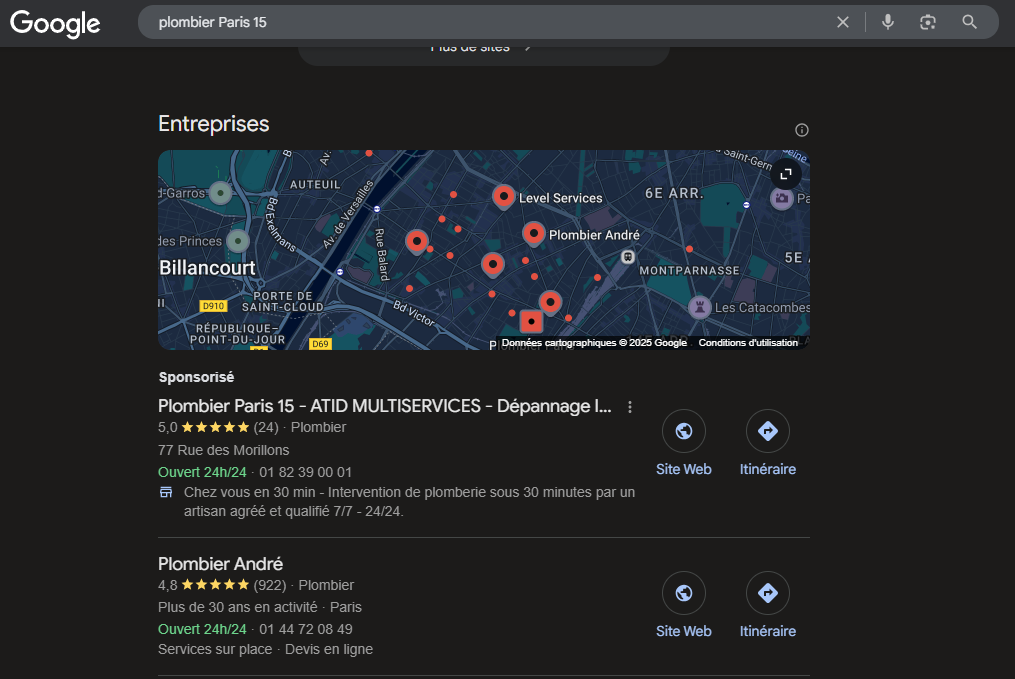
Task: Click Conditions d'utilisation on map
Action: [x=748, y=342]
